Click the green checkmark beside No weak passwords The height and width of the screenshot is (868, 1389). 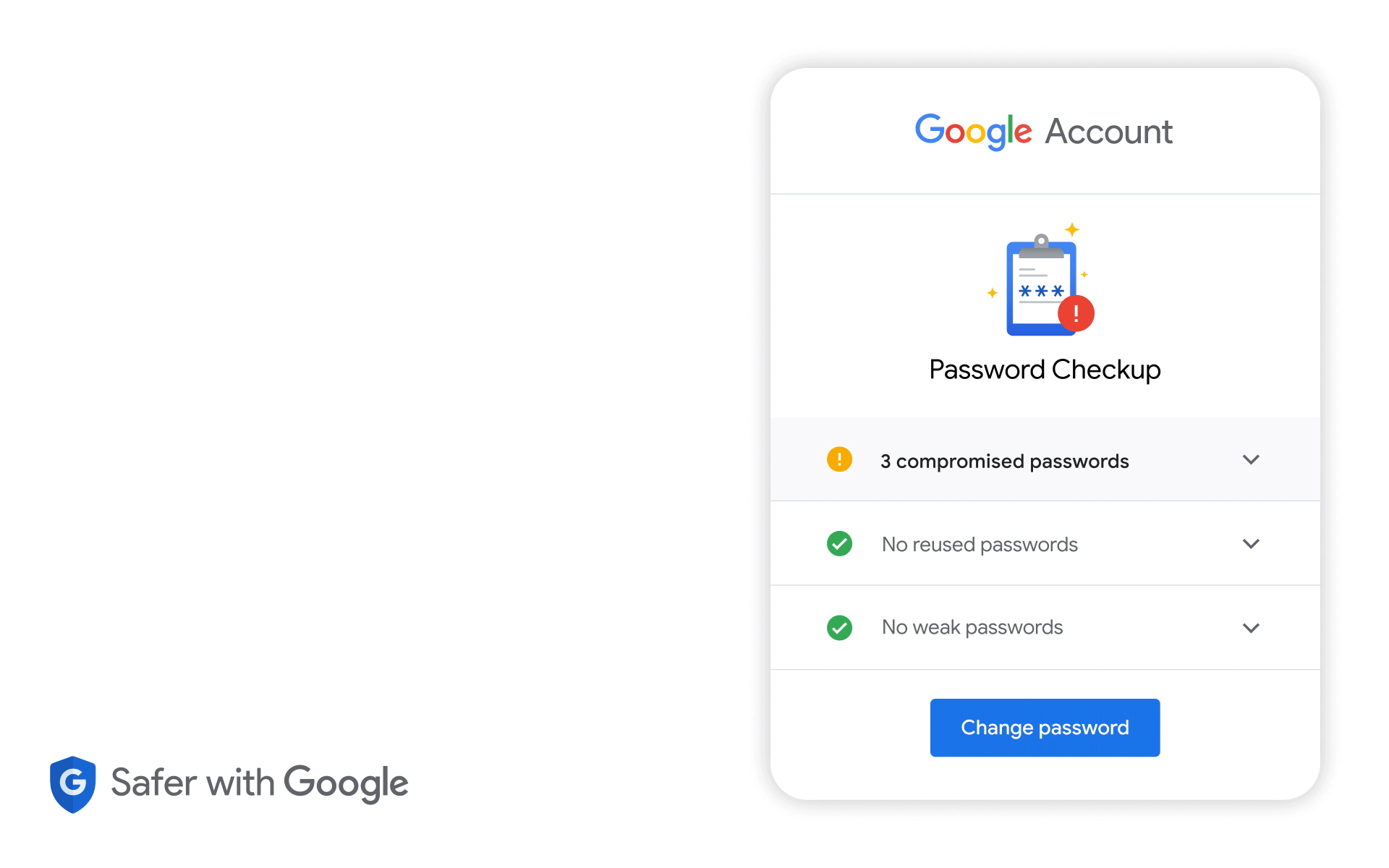point(839,627)
